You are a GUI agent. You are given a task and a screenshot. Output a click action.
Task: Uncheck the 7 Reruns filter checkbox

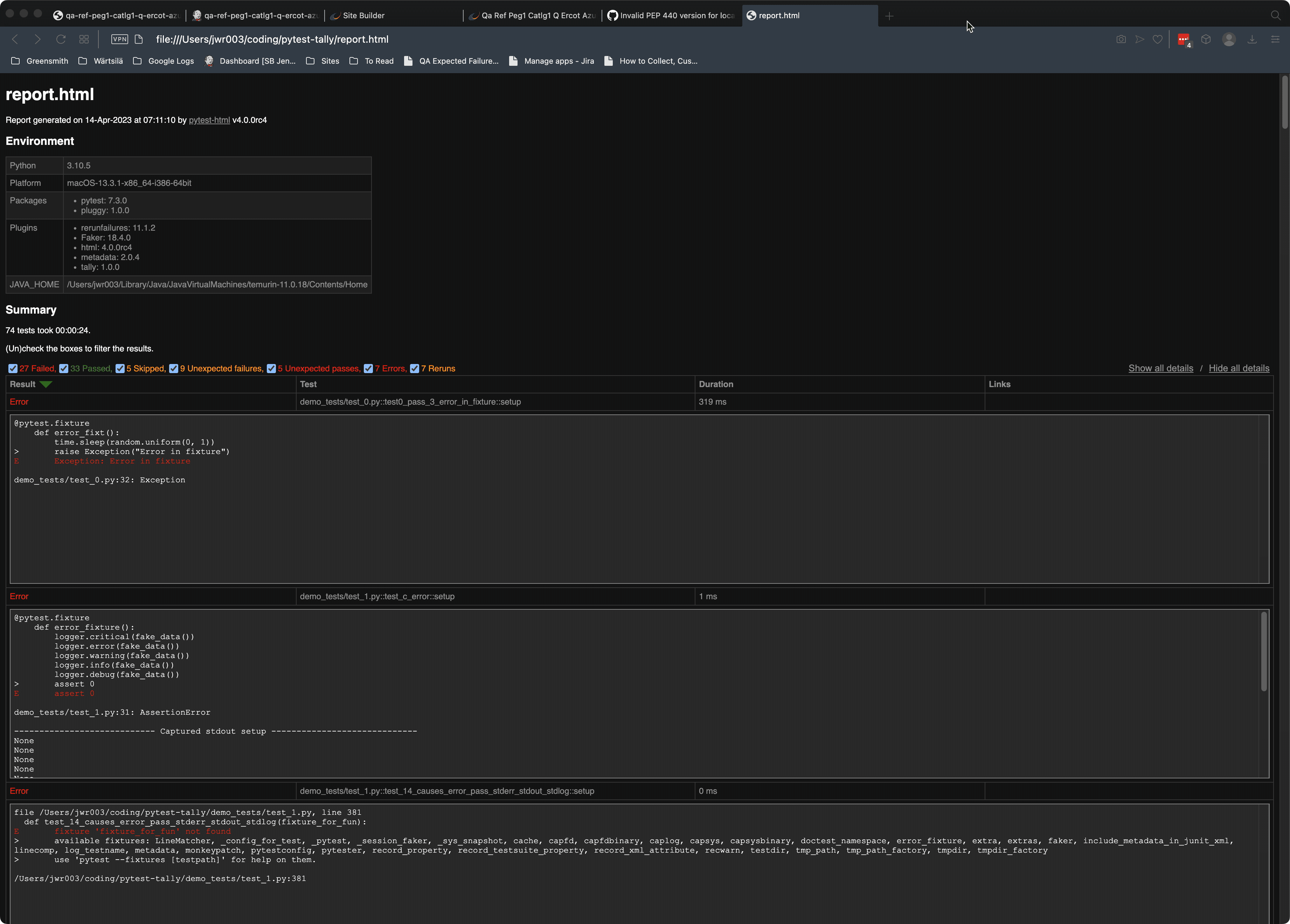click(415, 369)
